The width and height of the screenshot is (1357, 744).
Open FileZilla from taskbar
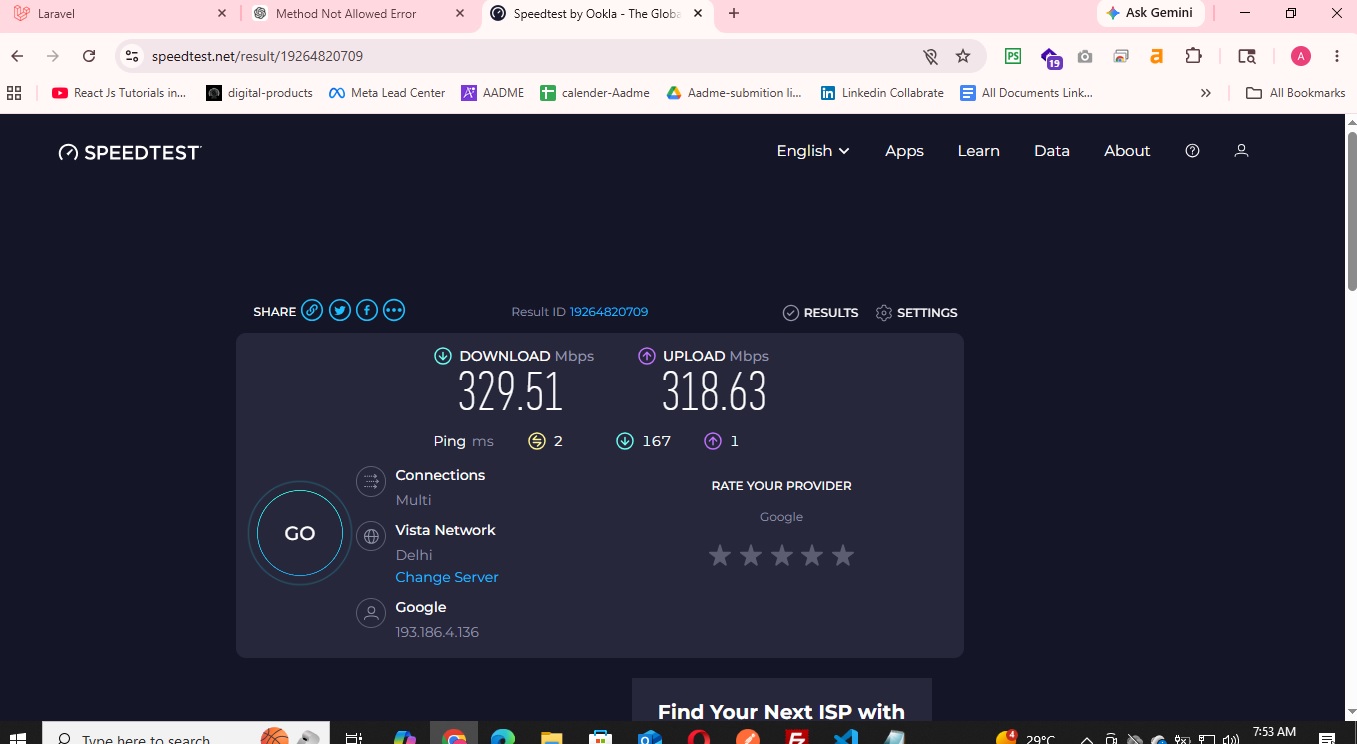pos(796,738)
